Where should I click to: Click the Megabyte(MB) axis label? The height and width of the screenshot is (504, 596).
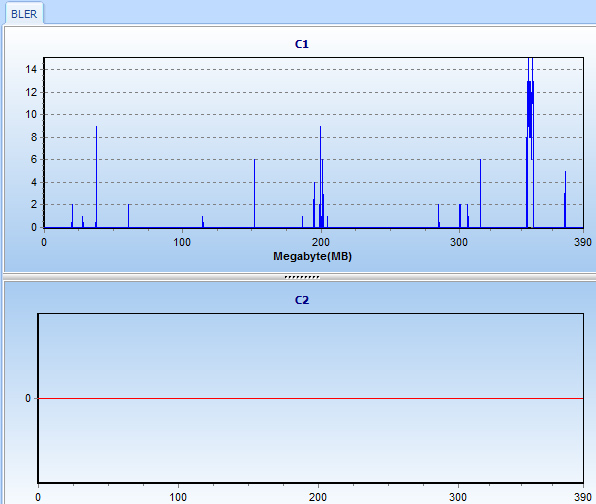[312, 256]
